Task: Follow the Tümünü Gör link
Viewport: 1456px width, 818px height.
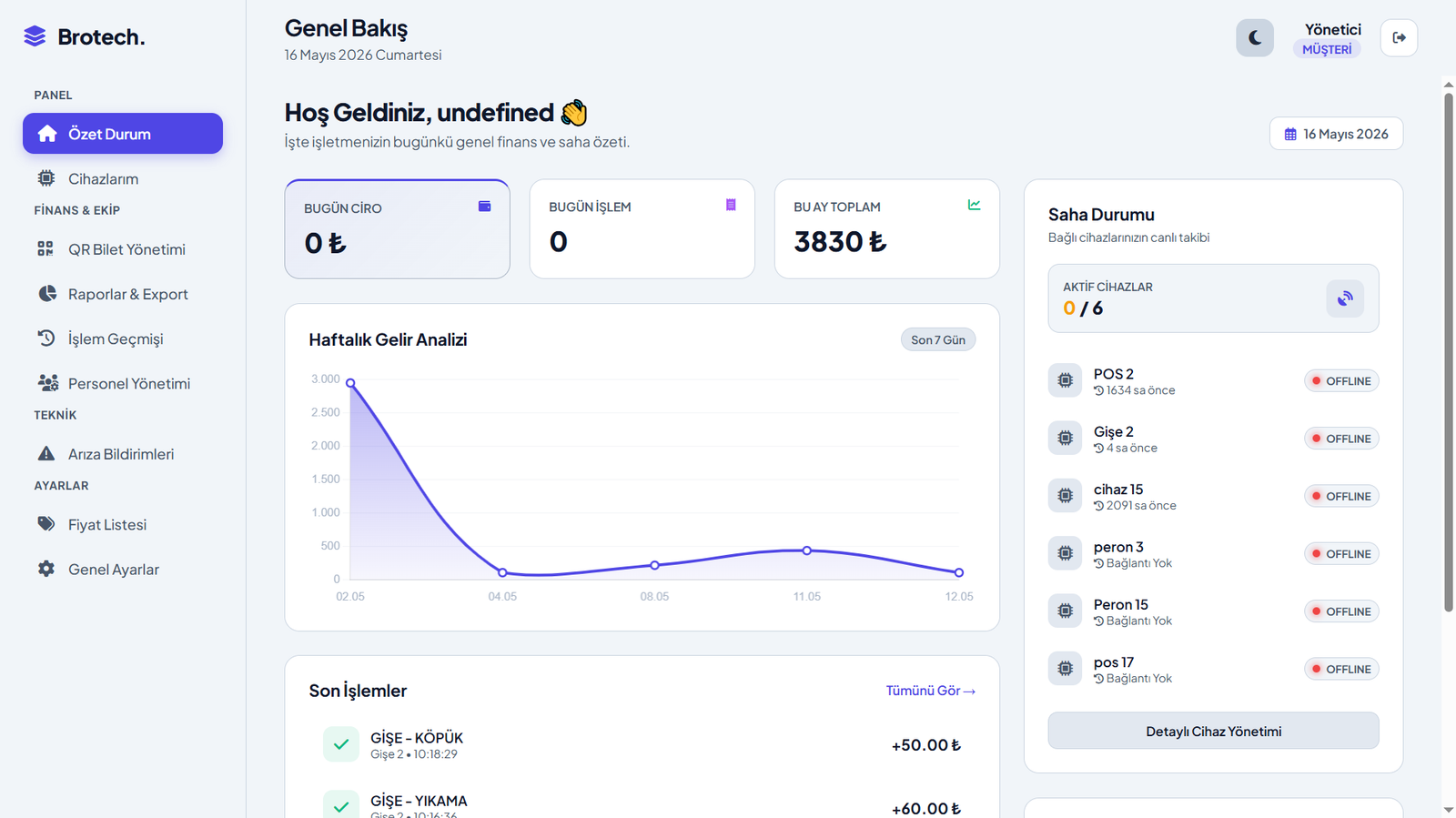Action: point(930,691)
